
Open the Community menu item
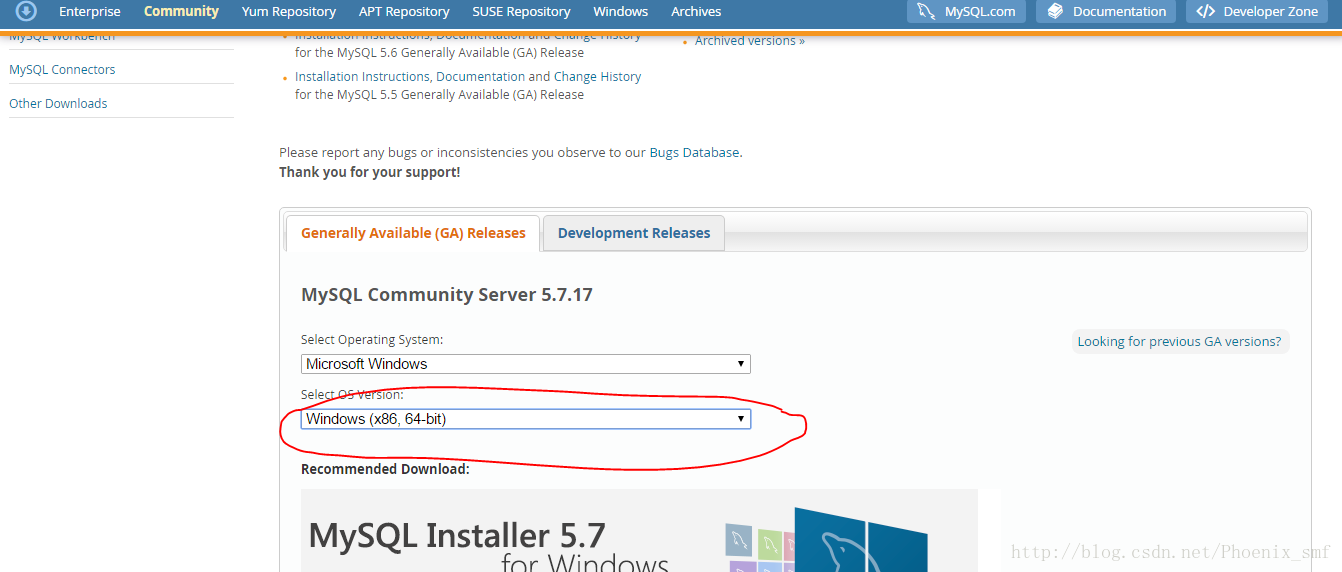pos(181,12)
